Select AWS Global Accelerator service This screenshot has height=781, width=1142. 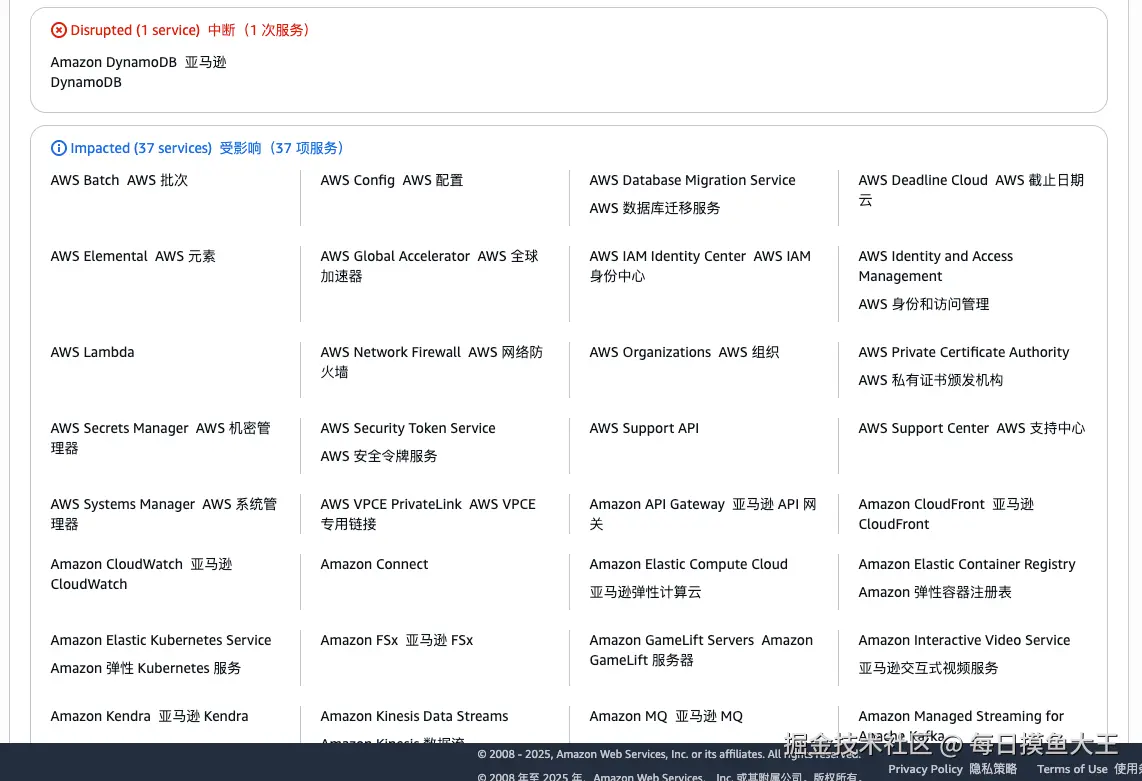tap(395, 257)
